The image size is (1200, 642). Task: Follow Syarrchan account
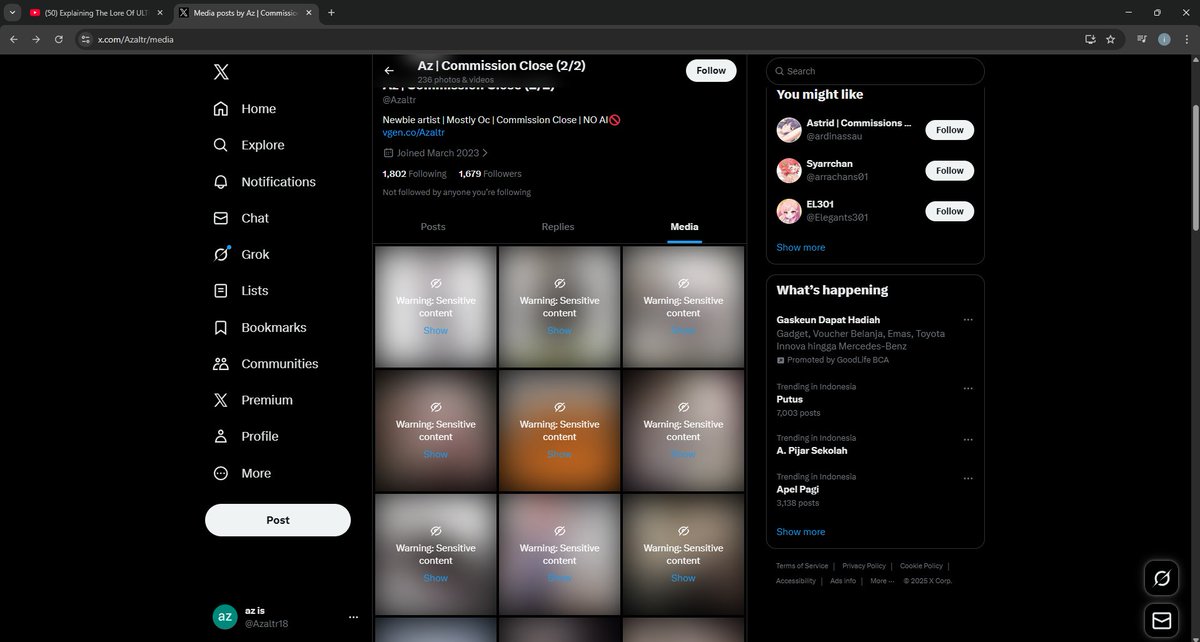(x=949, y=170)
